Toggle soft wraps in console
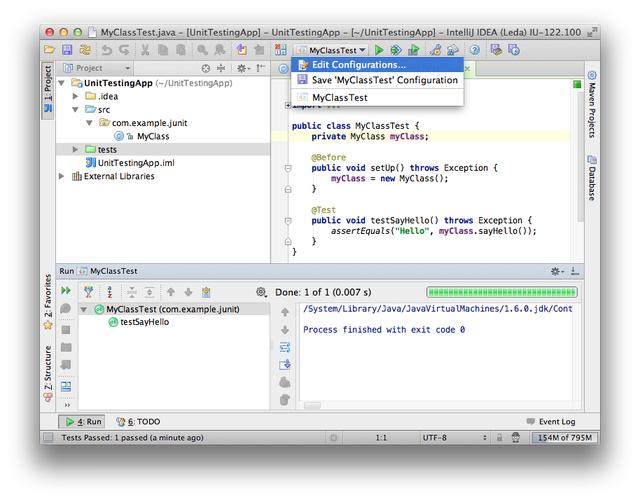This screenshot has height=500, width=640. (x=285, y=347)
